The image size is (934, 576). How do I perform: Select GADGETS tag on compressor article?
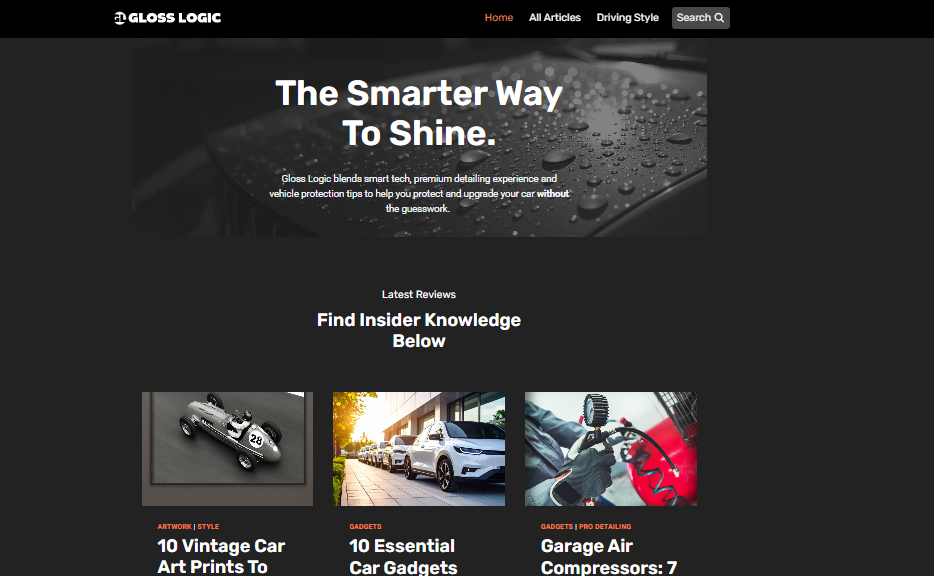pos(556,527)
